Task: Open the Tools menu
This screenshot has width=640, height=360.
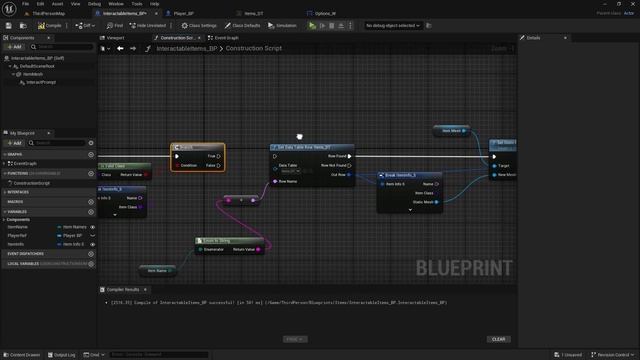Action: 137,4
